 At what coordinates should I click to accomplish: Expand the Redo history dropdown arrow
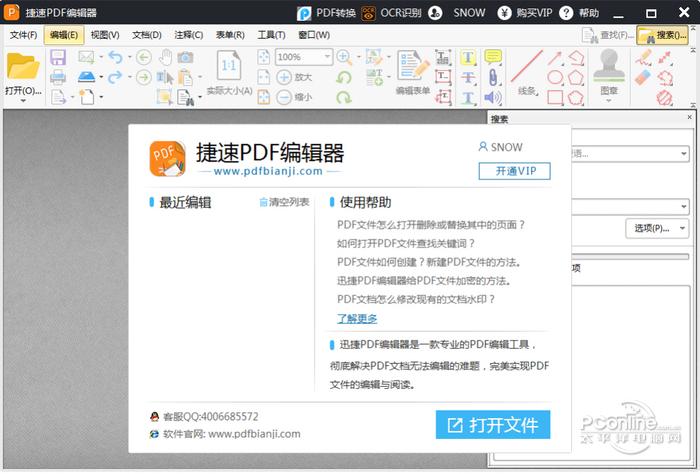(129, 77)
